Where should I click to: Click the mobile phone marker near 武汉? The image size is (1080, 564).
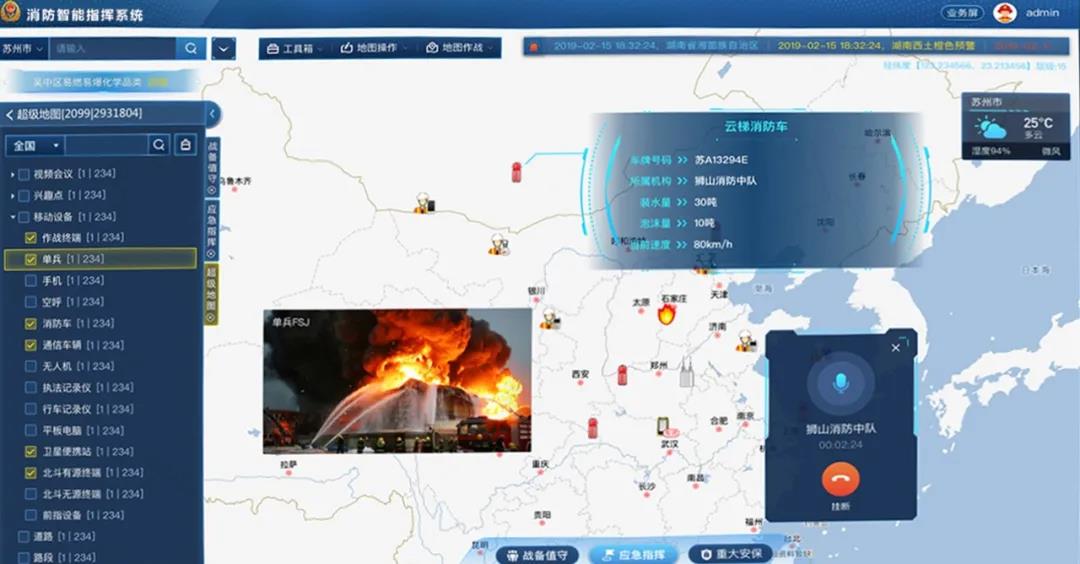(663, 426)
